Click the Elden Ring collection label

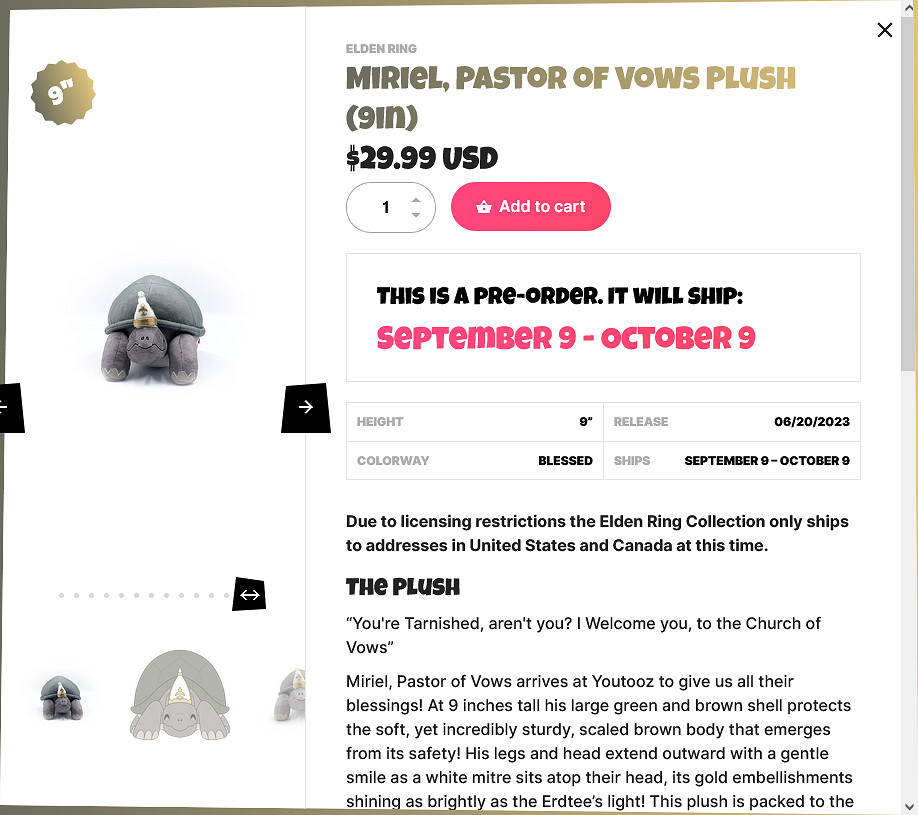pyautogui.click(x=381, y=49)
